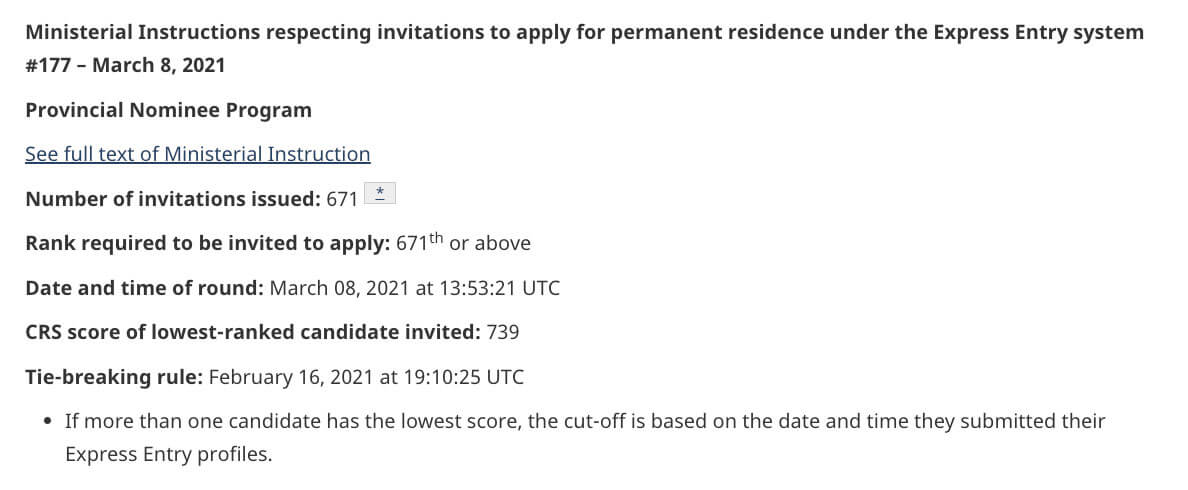The width and height of the screenshot is (1188, 490).
Task: Click the "CRS score of lowest-ranked candidate" label
Action: click(255, 332)
